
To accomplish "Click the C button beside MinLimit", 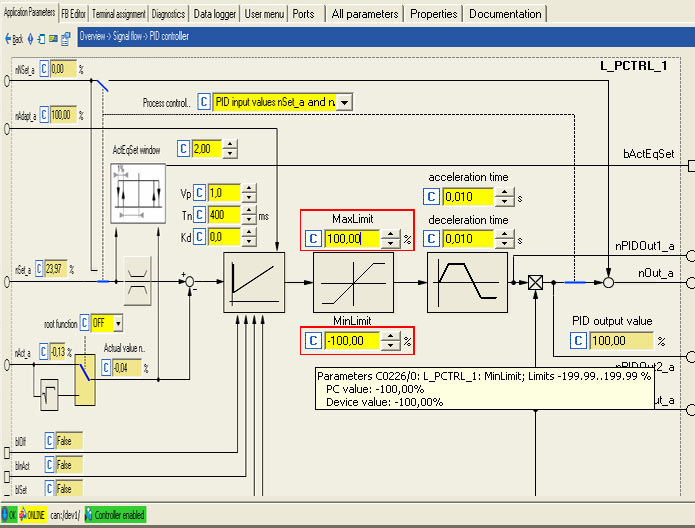I will [313, 341].
